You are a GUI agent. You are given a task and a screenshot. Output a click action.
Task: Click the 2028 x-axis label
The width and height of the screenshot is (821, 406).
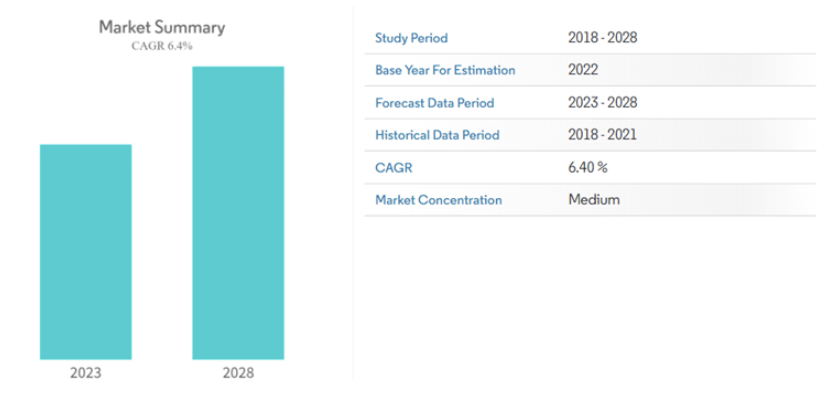[x=238, y=373]
